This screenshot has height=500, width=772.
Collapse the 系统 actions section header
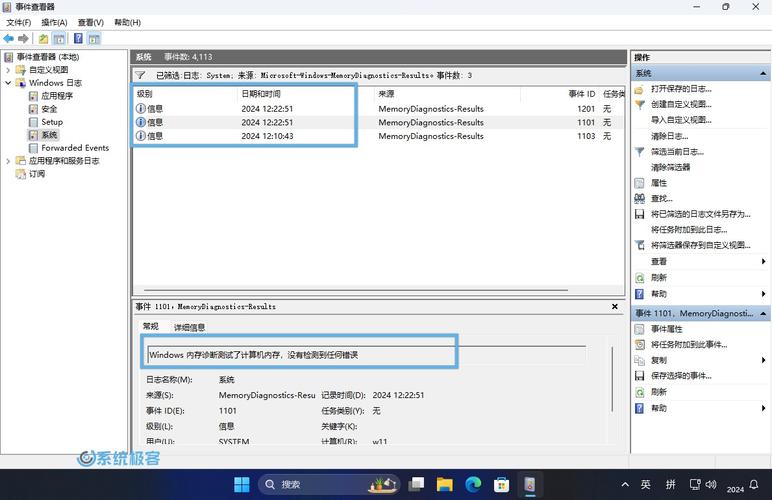click(x=763, y=73)
